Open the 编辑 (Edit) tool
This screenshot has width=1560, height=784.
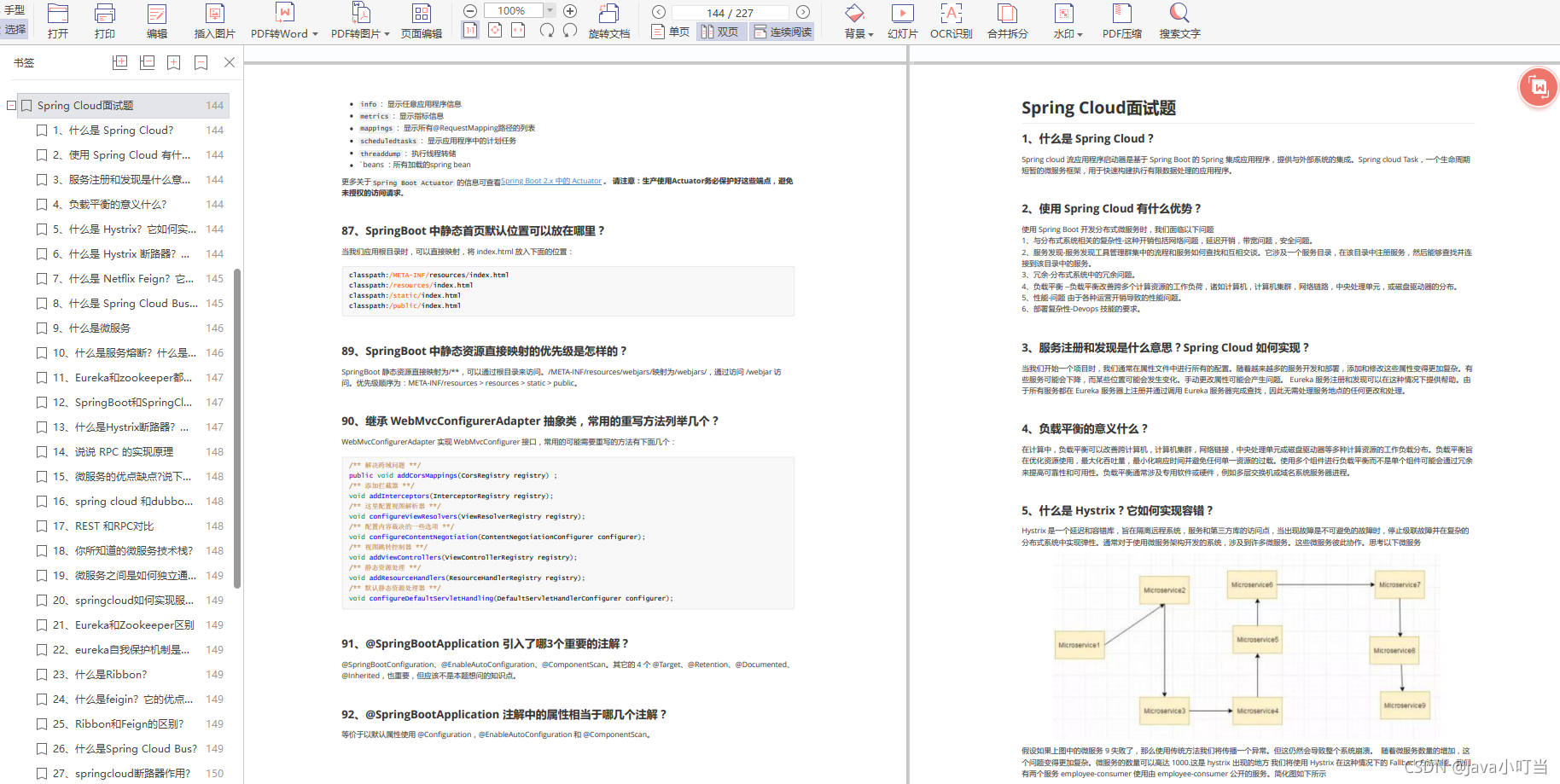157,20
